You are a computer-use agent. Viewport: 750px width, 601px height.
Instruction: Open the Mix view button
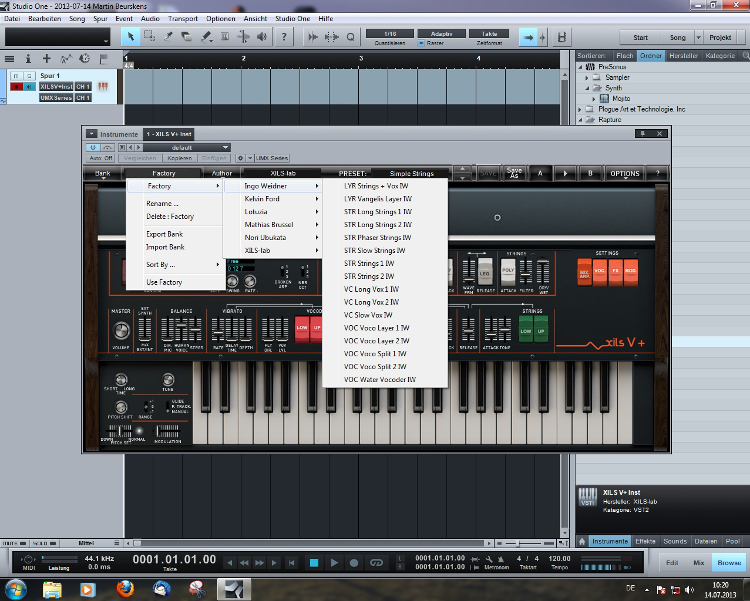tap(698, 563)
